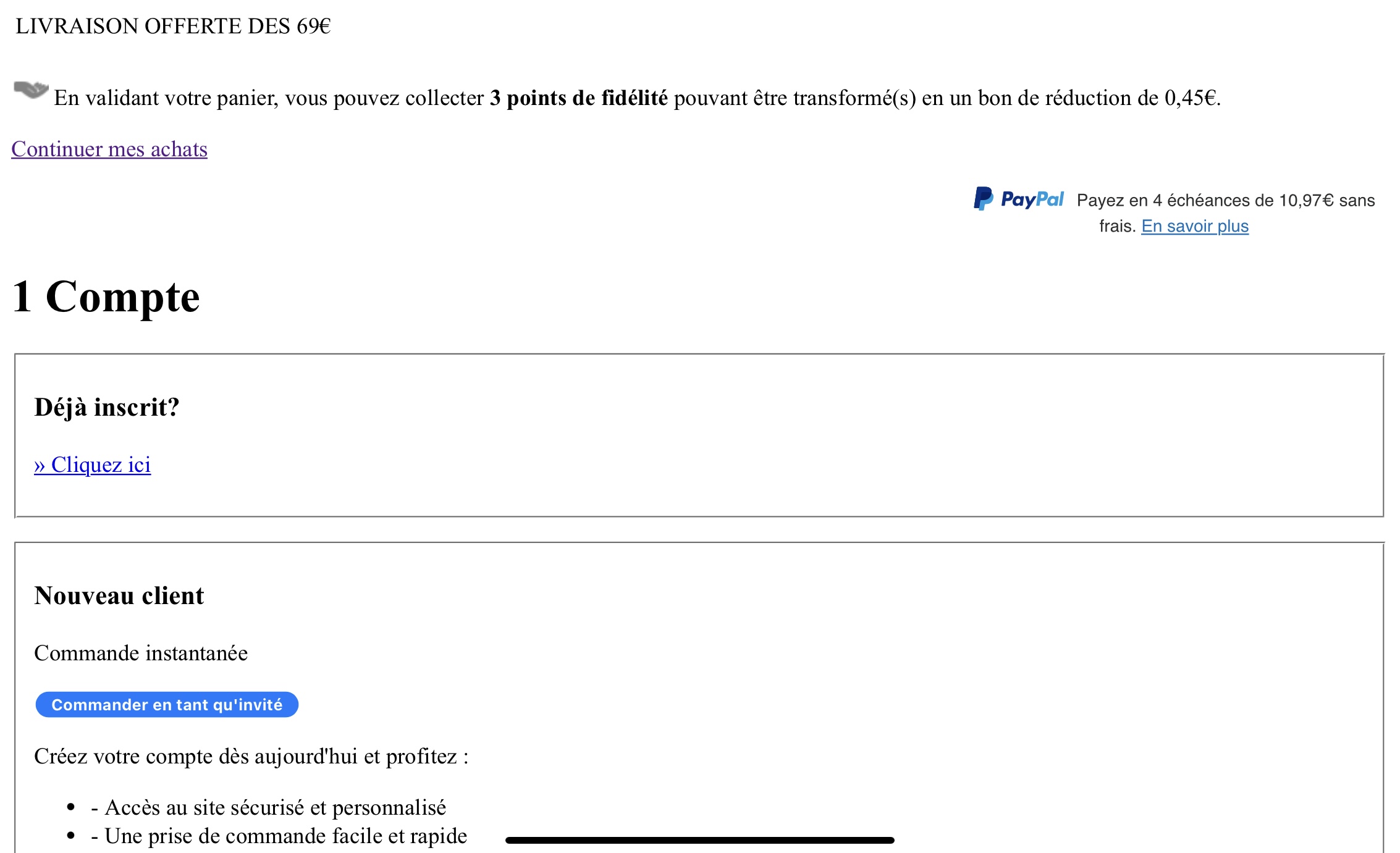Click "Accès au site sécurisé et personnalisé" item

tap(275, 808)
